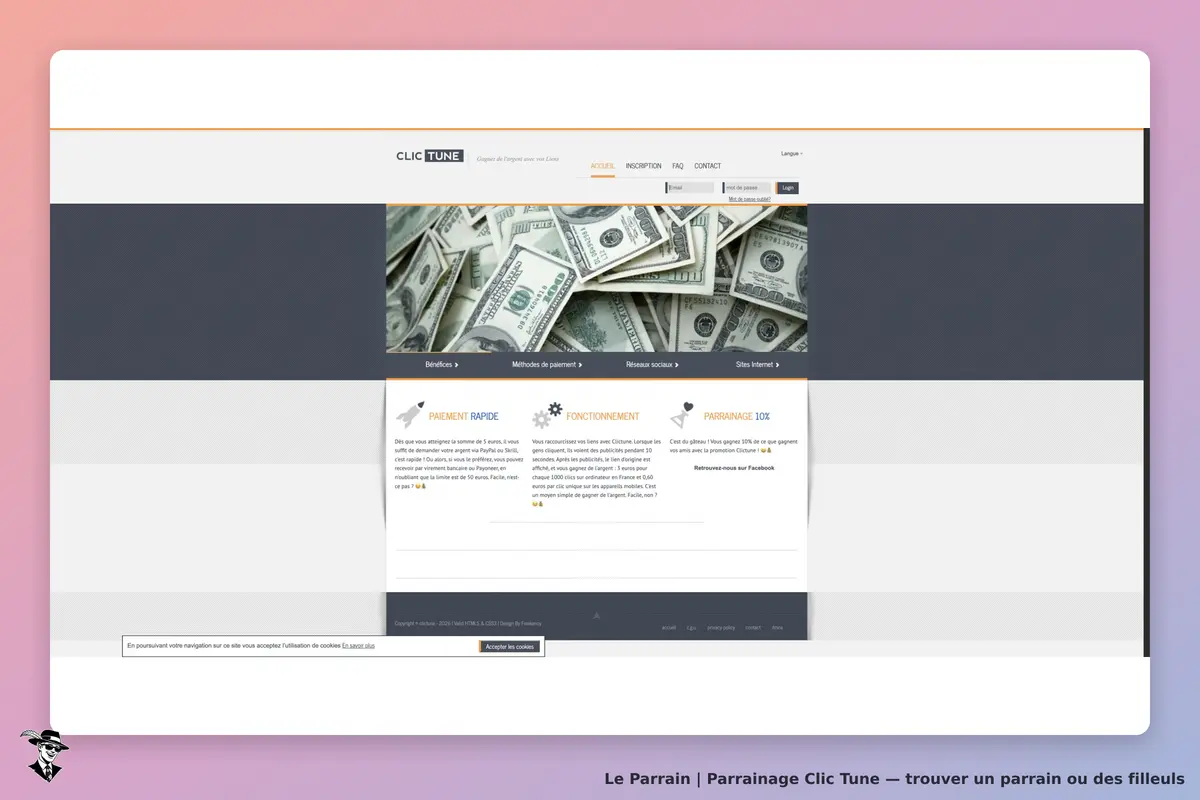Focus the Email input field
The image size is (1200, 800).
click(x=690, y=188)
